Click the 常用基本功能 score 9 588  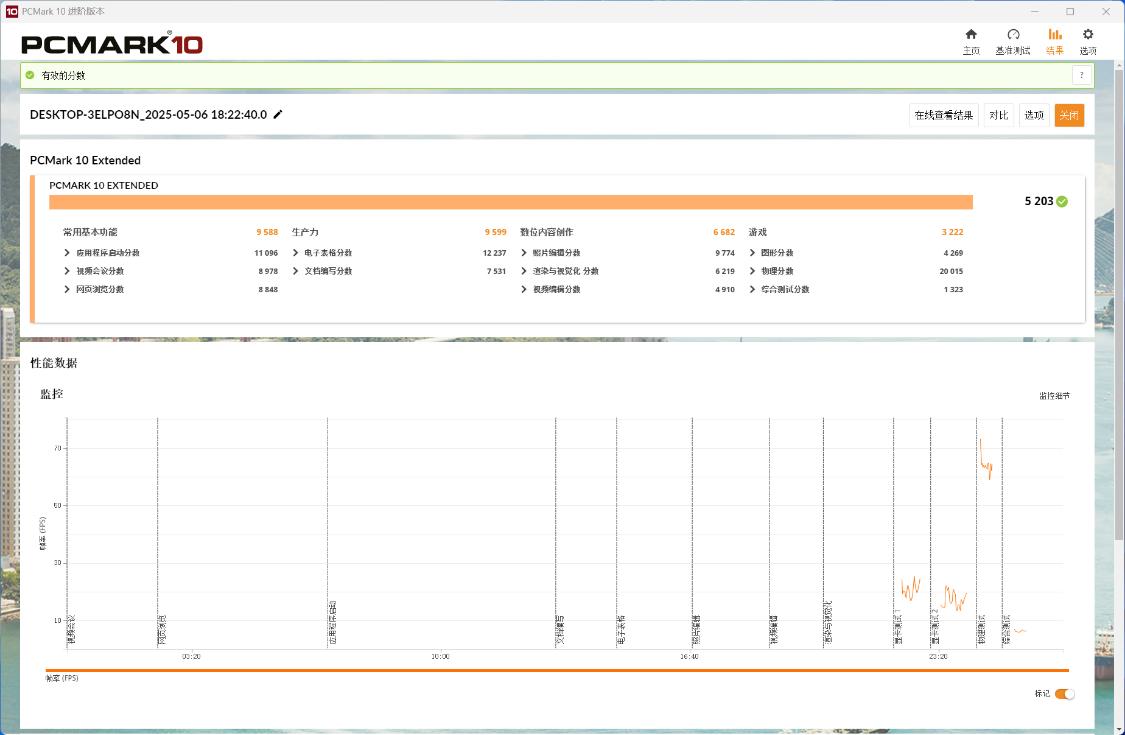pos(267,232)
